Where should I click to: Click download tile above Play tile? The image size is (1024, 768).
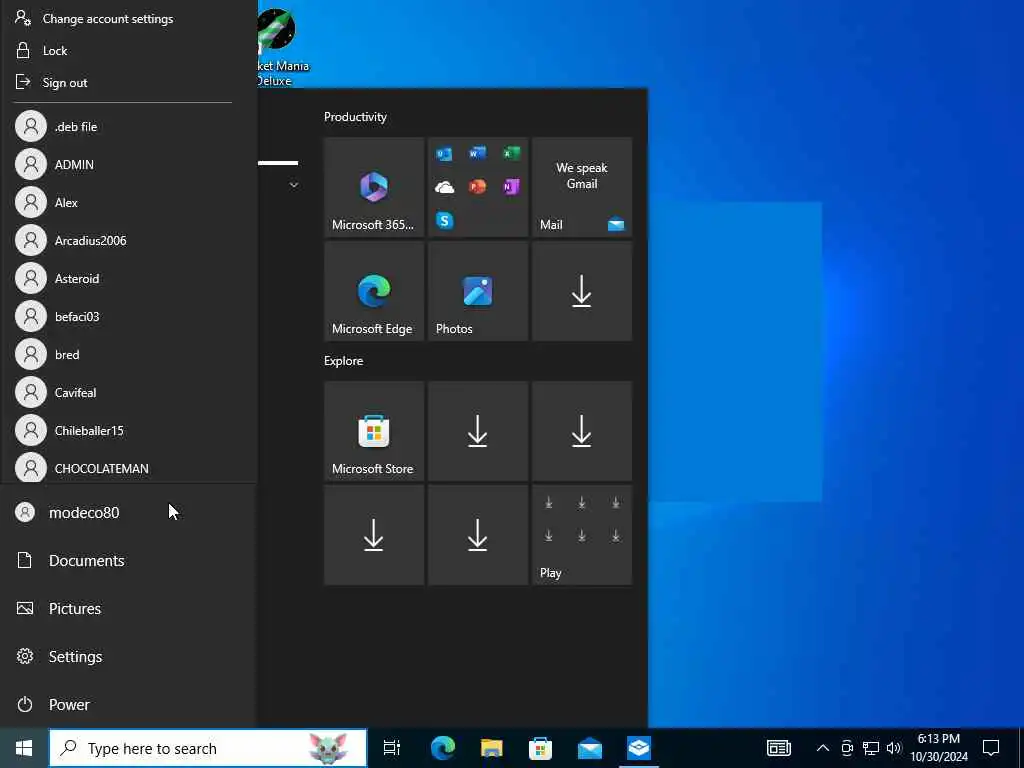[x=582, y=431]
